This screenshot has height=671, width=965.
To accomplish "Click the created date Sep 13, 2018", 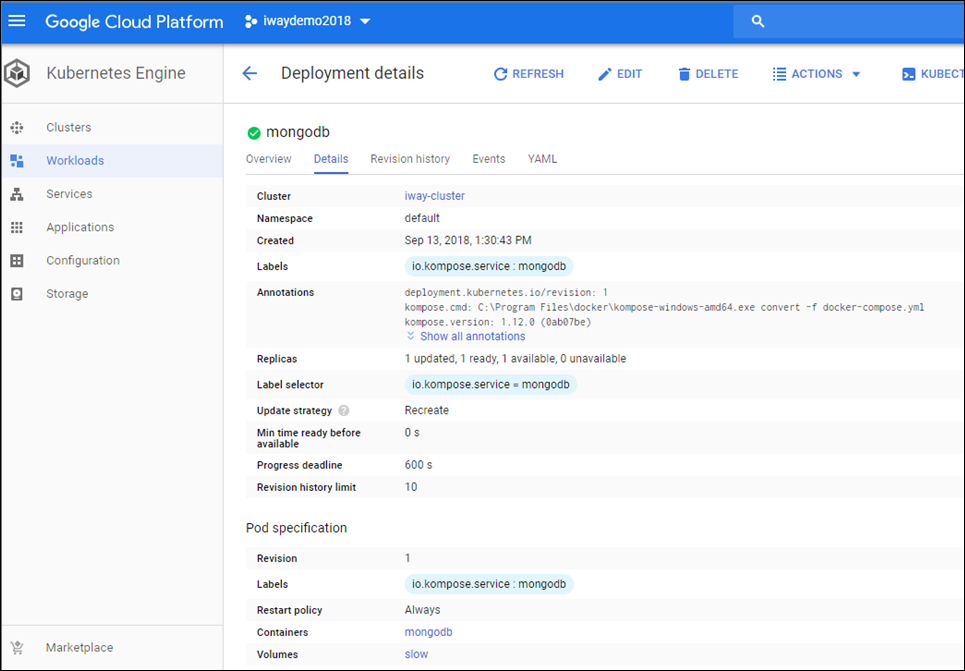I will point(468,240).
